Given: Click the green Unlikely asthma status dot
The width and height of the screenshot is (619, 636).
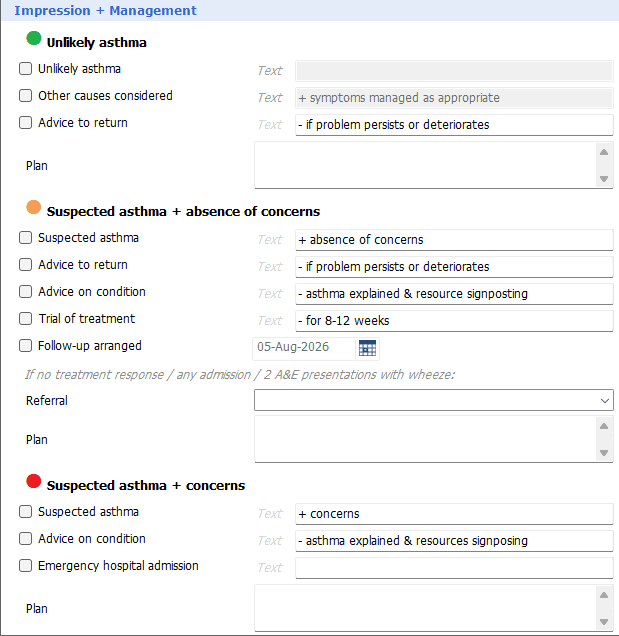Looking at the screenshot, I should 34,39.
